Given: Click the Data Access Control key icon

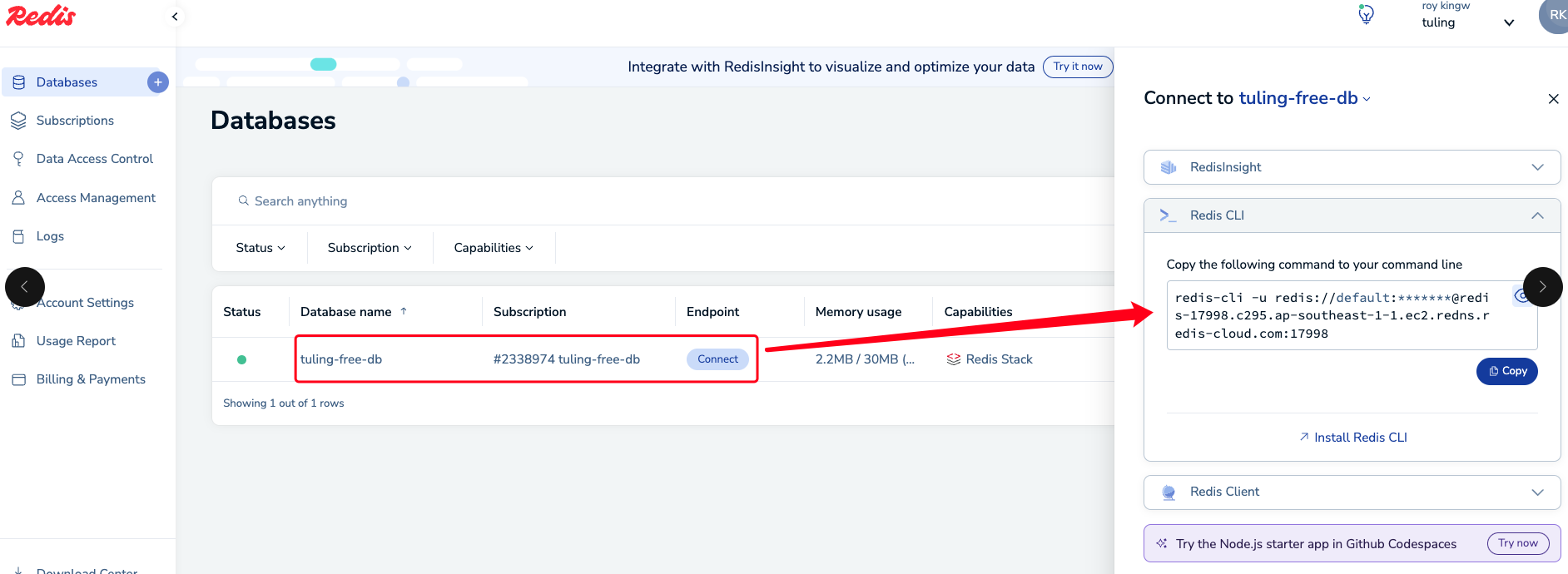Looking at the screenshot, I should point(18,159).
